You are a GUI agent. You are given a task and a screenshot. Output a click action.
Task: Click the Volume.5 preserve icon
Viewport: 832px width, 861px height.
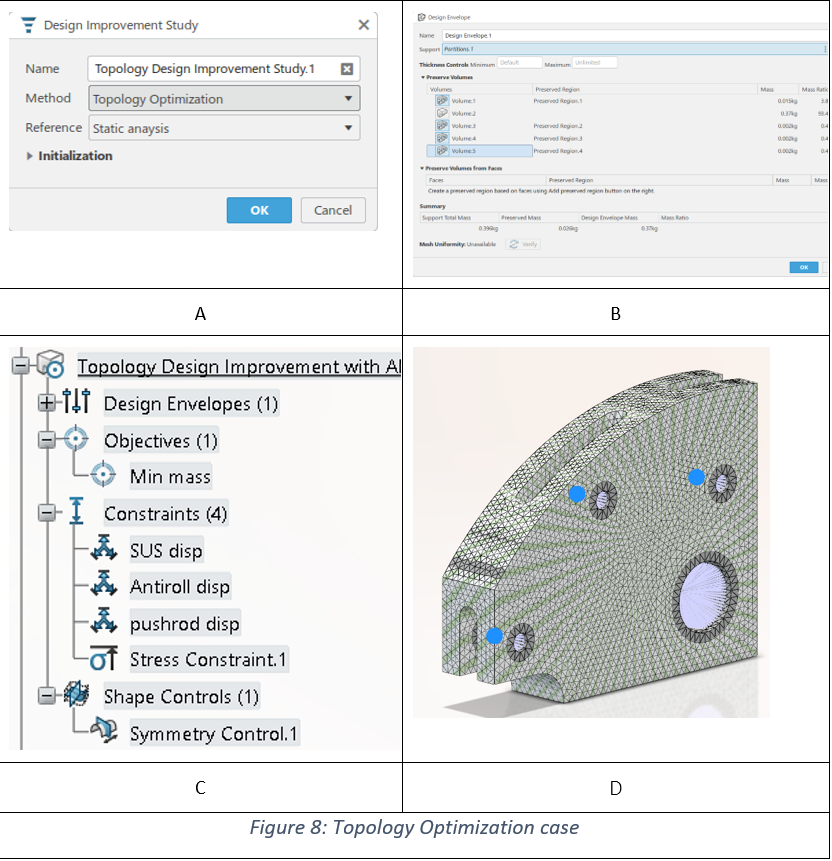[x=442, y=150]
